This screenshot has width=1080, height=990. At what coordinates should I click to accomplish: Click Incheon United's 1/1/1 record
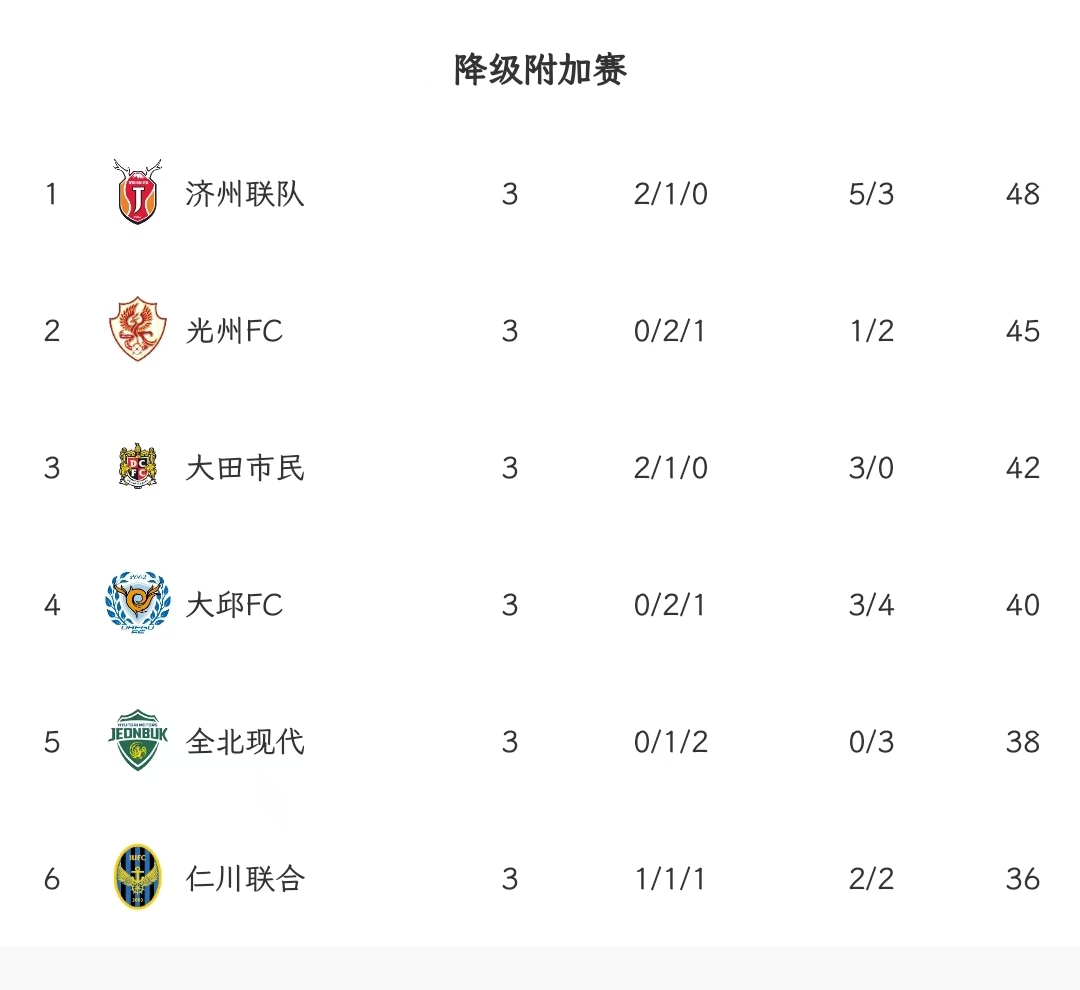click(670, 880)
